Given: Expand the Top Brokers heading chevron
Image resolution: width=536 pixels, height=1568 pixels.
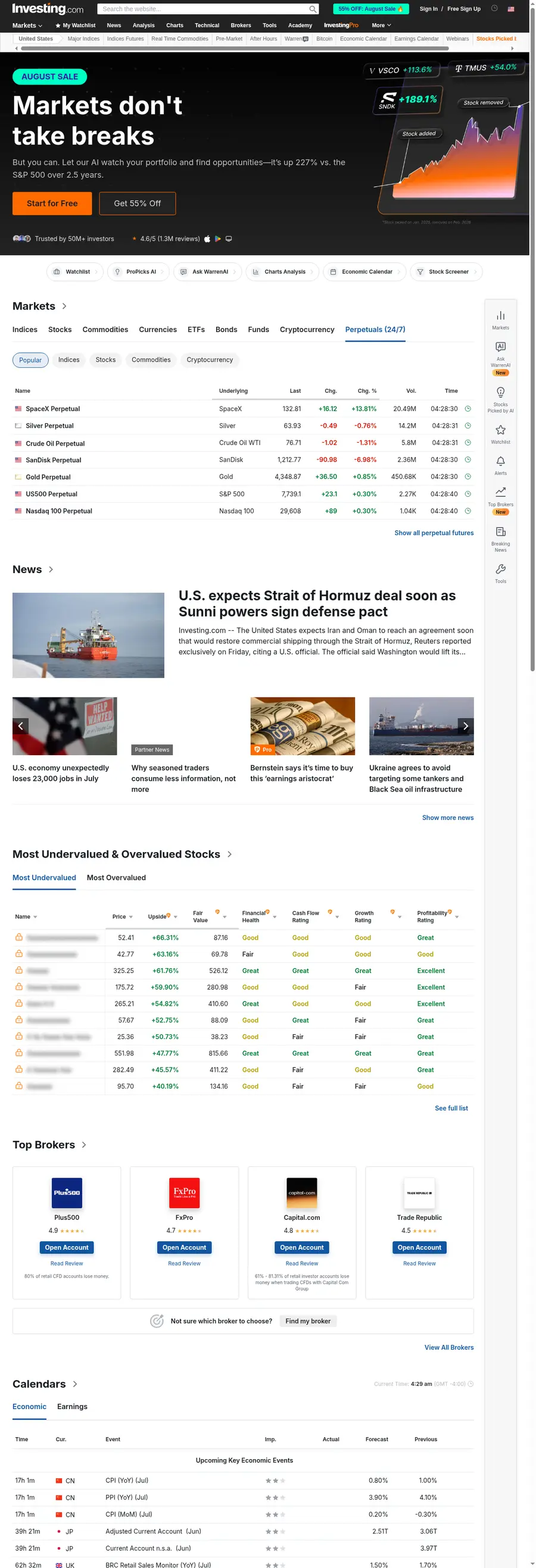Looking at the screenshot, I should (83, 1145).
